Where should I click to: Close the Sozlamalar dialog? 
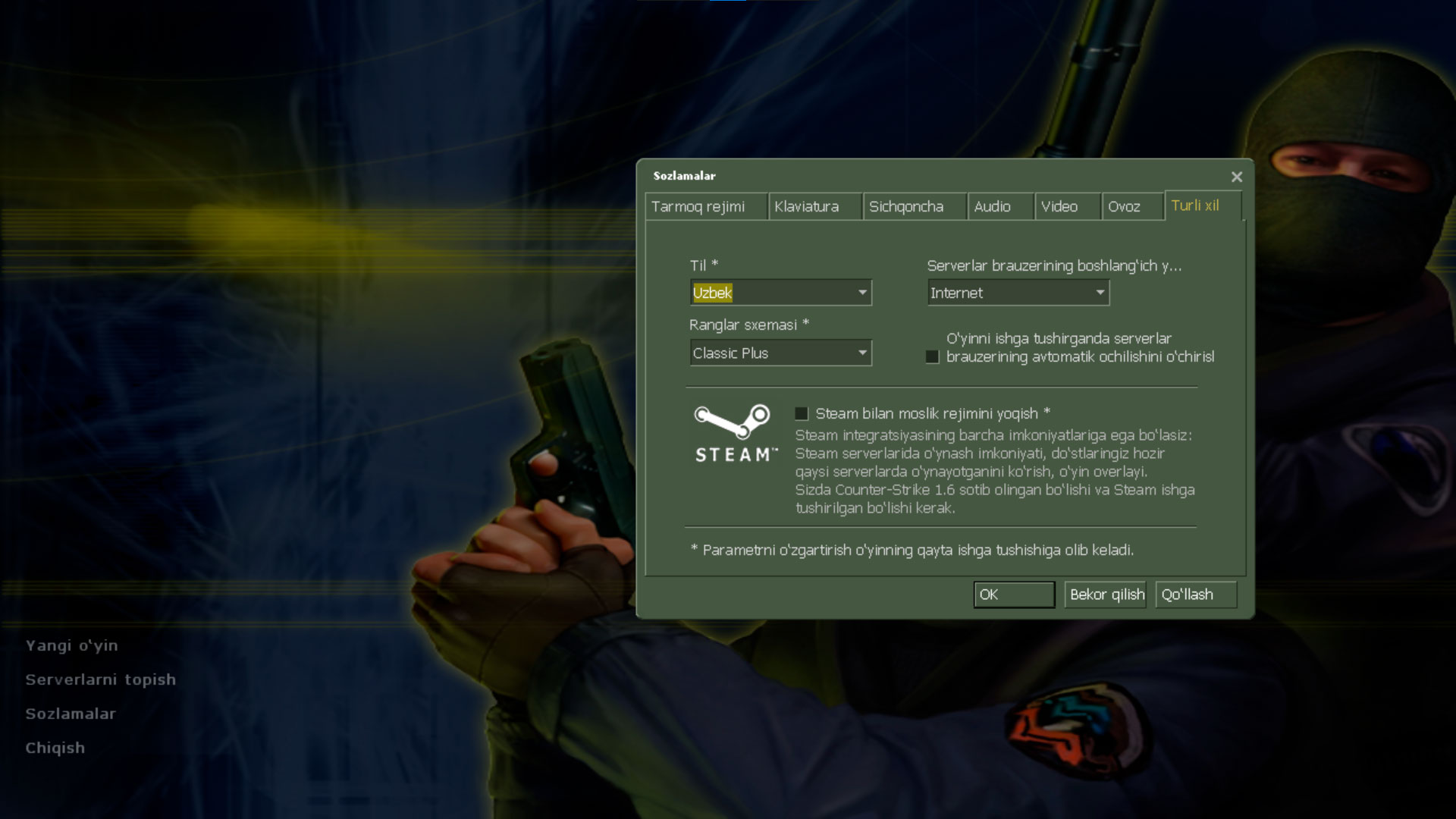point(1237,177)
